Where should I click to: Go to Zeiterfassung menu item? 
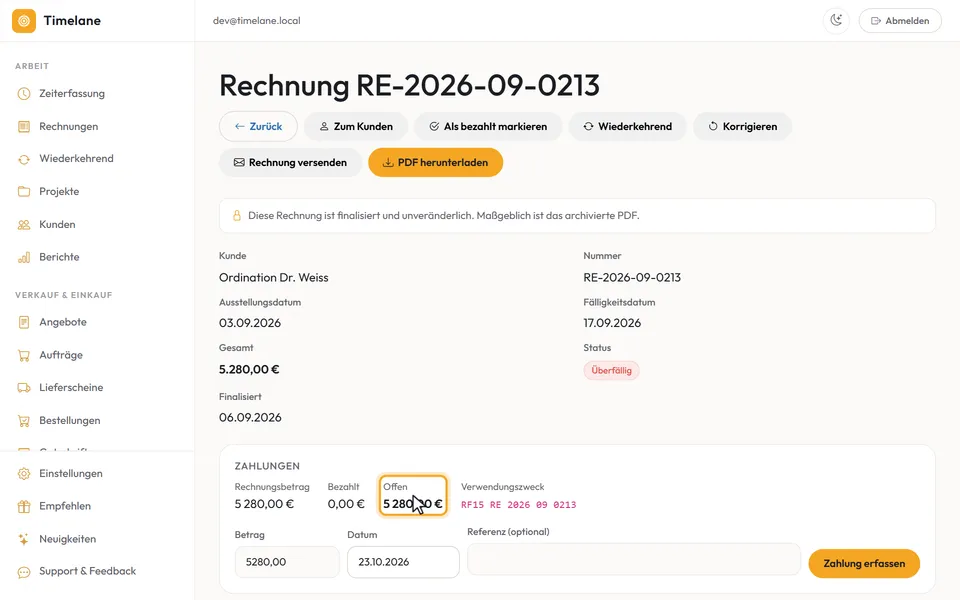pos(72,94)
